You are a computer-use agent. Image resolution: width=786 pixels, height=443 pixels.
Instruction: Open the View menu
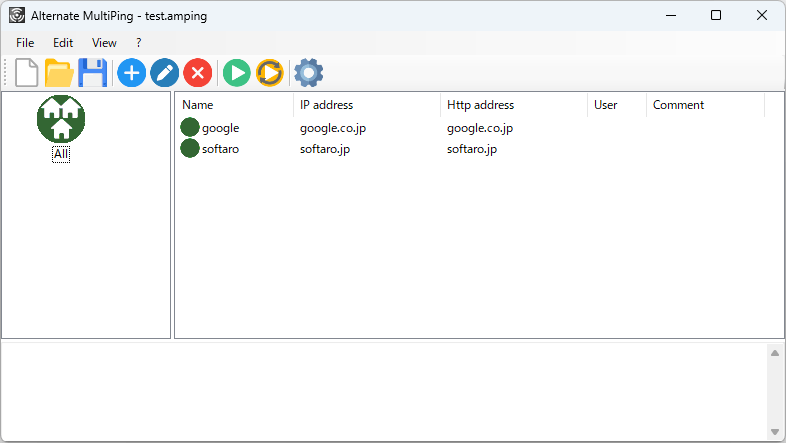[x=104, y=43]
